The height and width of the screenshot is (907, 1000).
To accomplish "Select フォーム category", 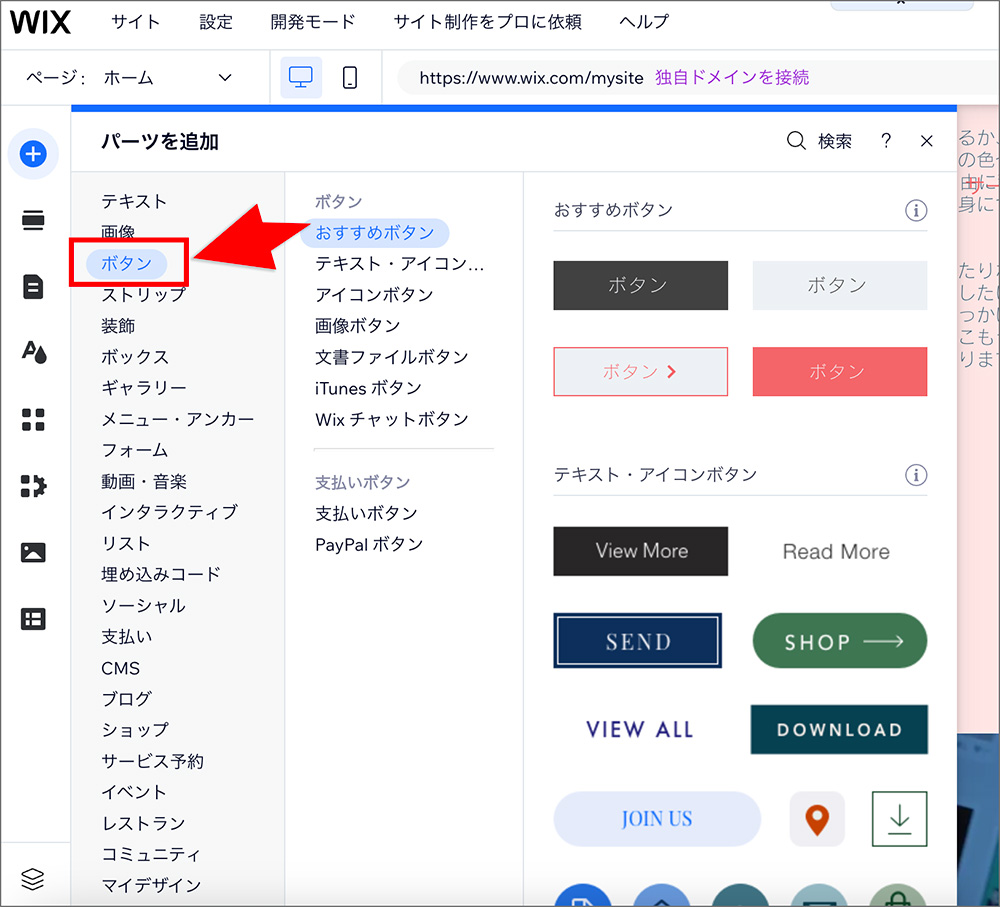I will coord(135,450).
